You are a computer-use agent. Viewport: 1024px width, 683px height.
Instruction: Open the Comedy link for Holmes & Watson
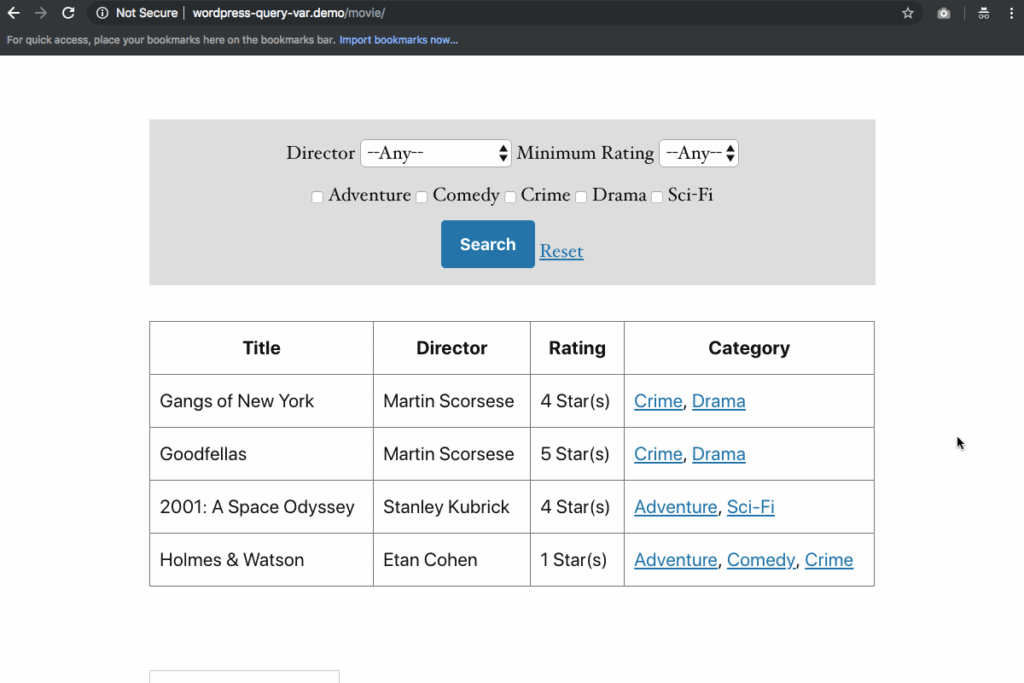click(761, 560)
